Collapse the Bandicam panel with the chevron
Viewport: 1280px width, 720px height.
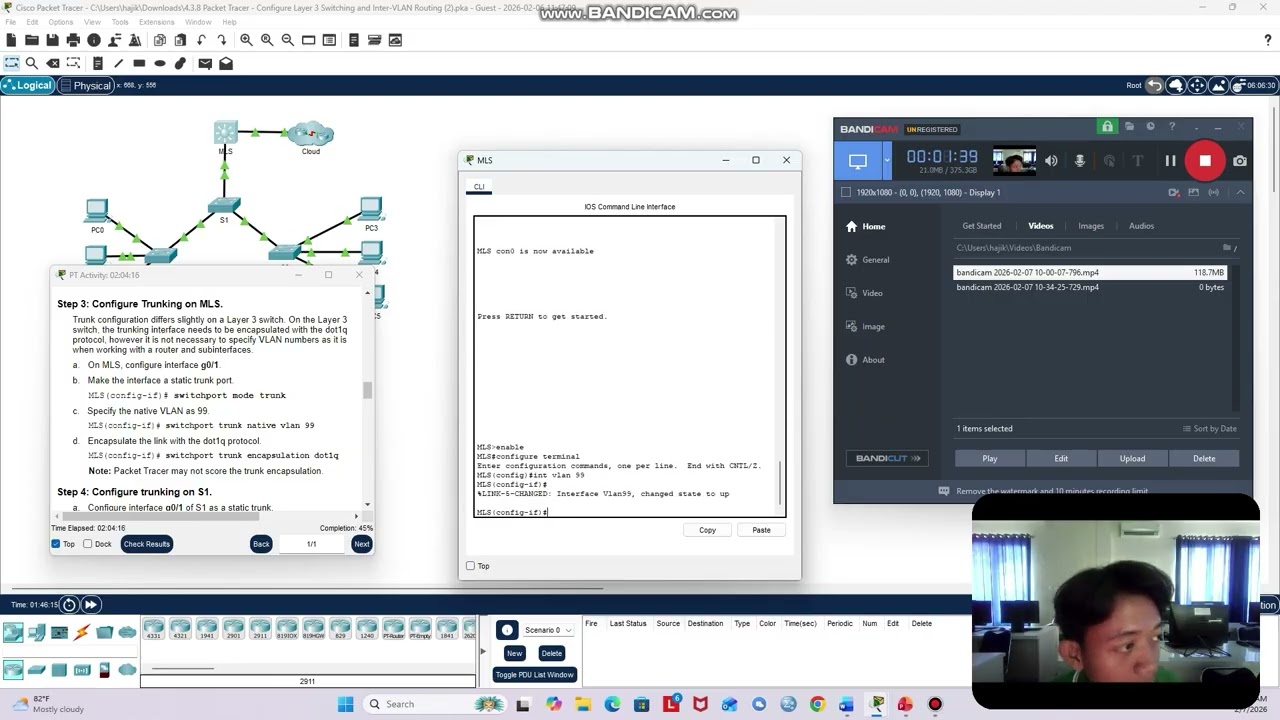pos(1241,192)
